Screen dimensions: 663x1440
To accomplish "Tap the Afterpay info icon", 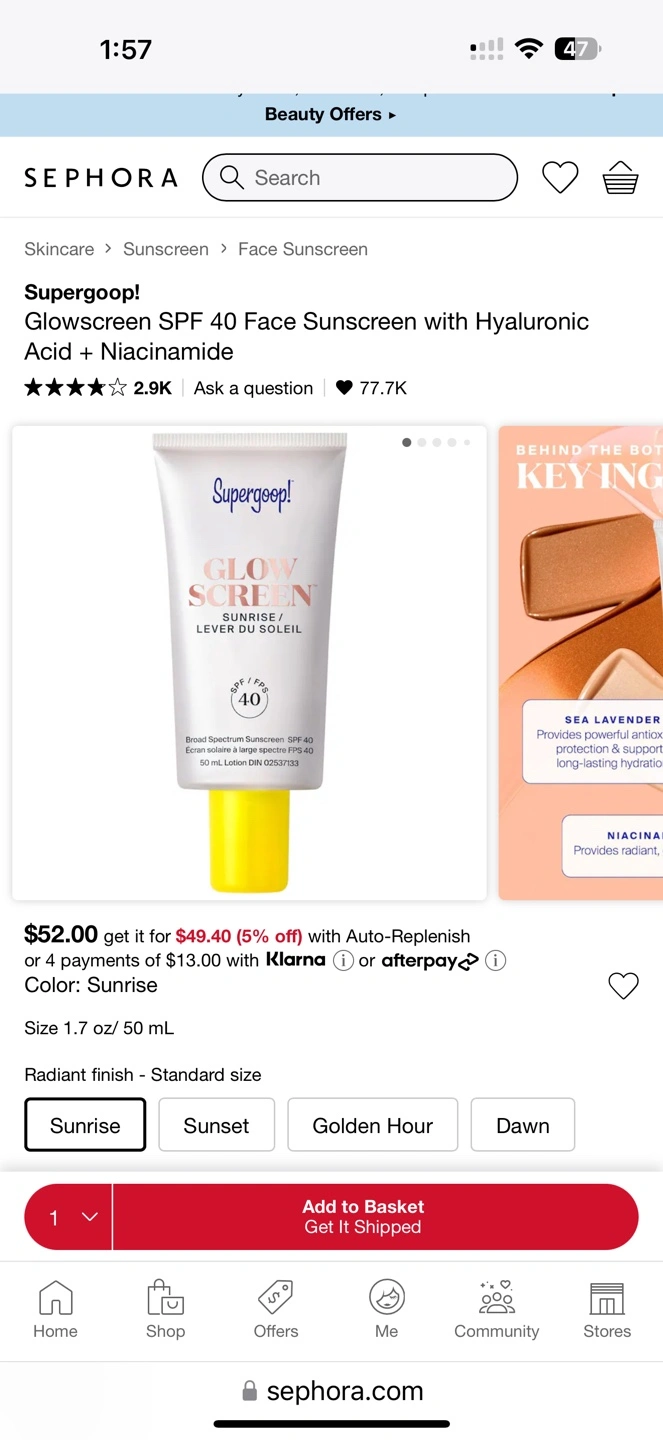I will coord(495,961).
